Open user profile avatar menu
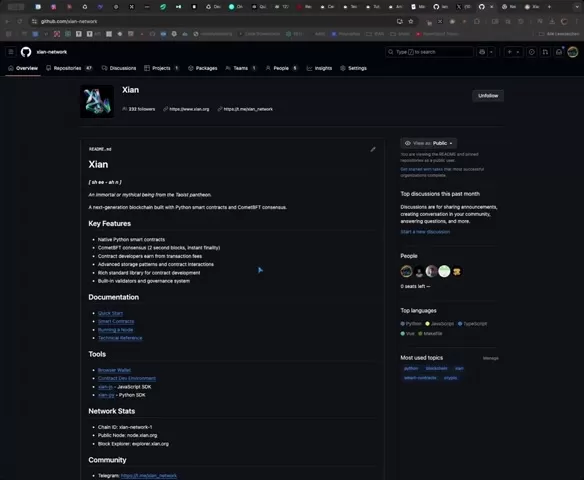 (573, 52)
